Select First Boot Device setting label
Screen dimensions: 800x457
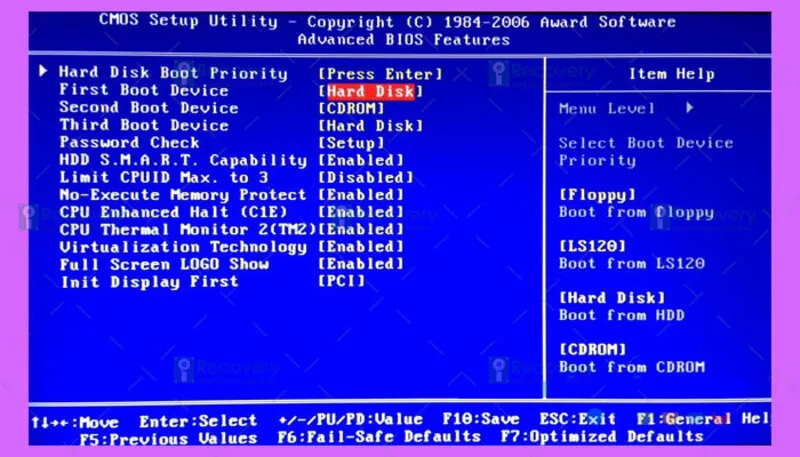click(144, 90)
